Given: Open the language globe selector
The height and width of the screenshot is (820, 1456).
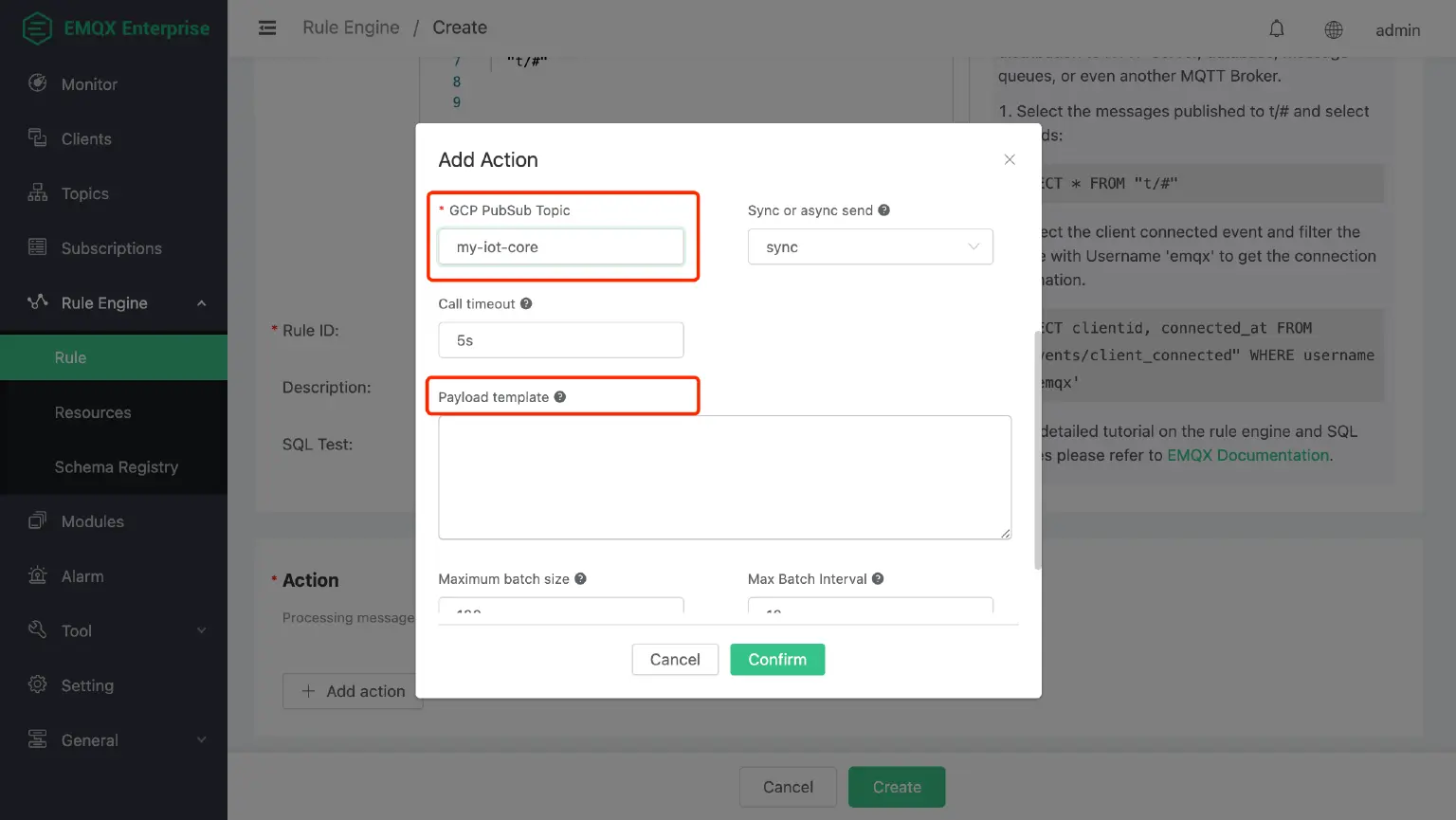Looking at the screenshot, I should pyautogui.click(x=1334, y=29).
